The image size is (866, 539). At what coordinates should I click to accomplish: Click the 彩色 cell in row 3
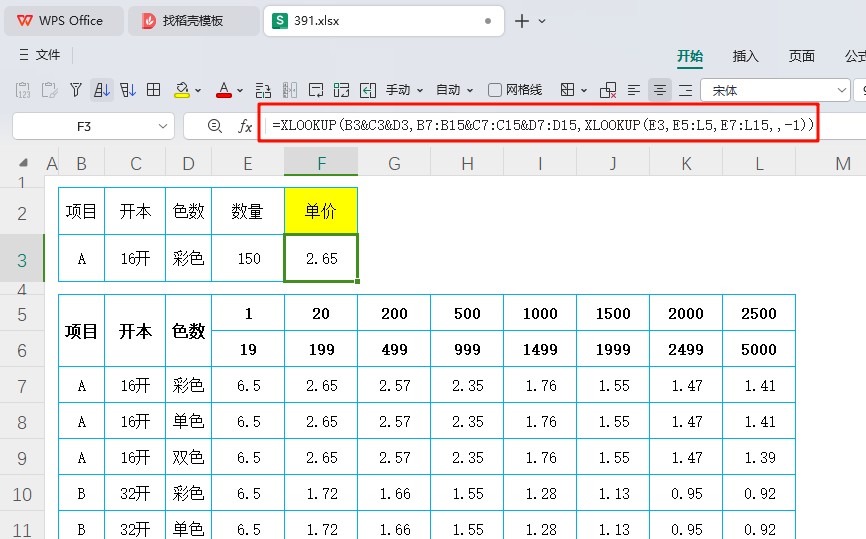click(x=188, y=258)
